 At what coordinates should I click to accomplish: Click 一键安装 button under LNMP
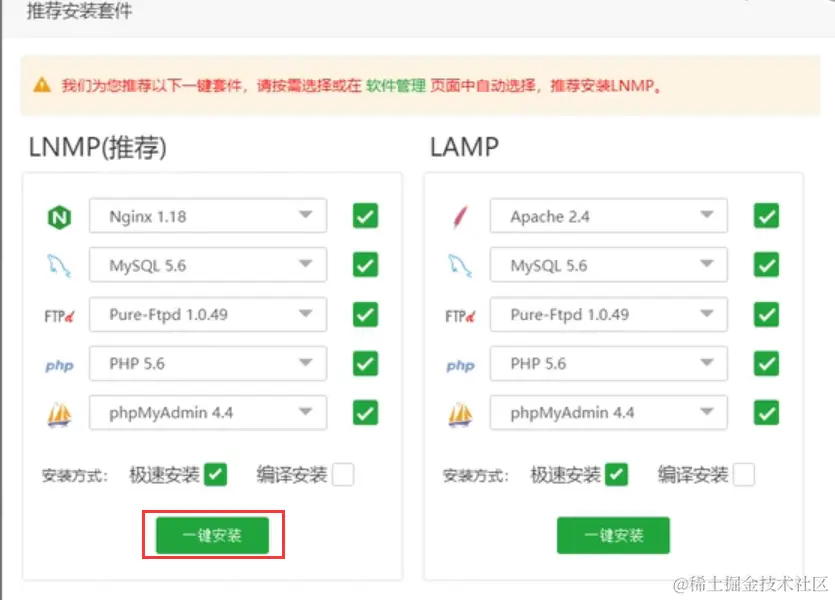(212, 535)
